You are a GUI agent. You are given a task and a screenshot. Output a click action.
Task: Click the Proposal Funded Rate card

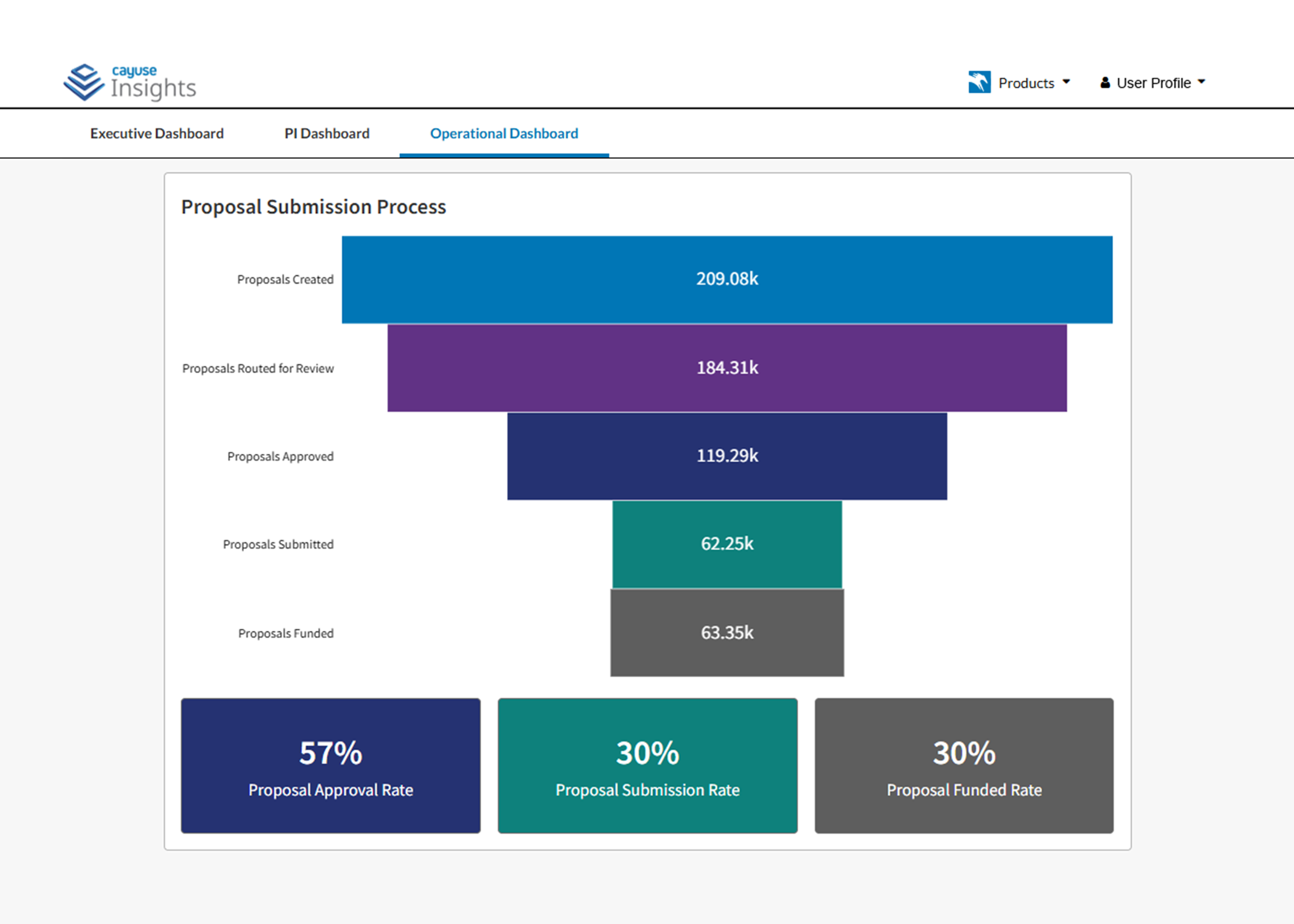click(964, 766)
